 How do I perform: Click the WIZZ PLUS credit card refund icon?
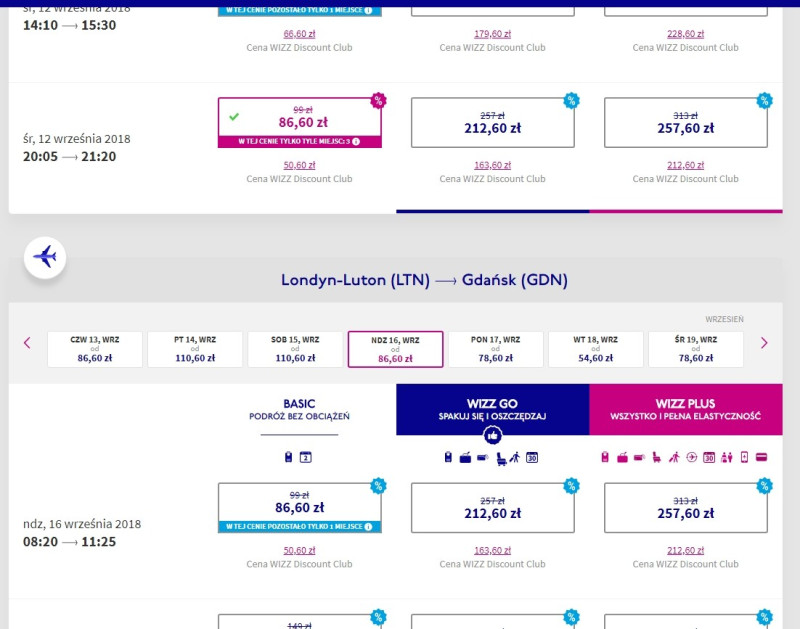coord(761,457)
